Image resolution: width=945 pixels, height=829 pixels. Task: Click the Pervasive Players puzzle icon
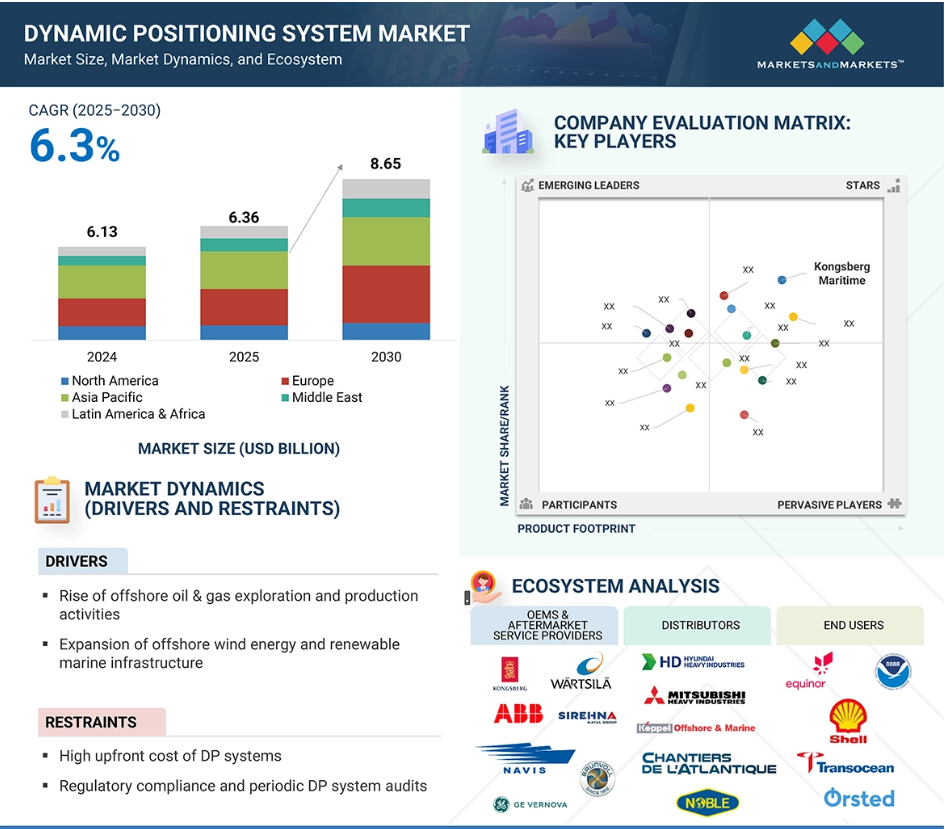point(894,504)
